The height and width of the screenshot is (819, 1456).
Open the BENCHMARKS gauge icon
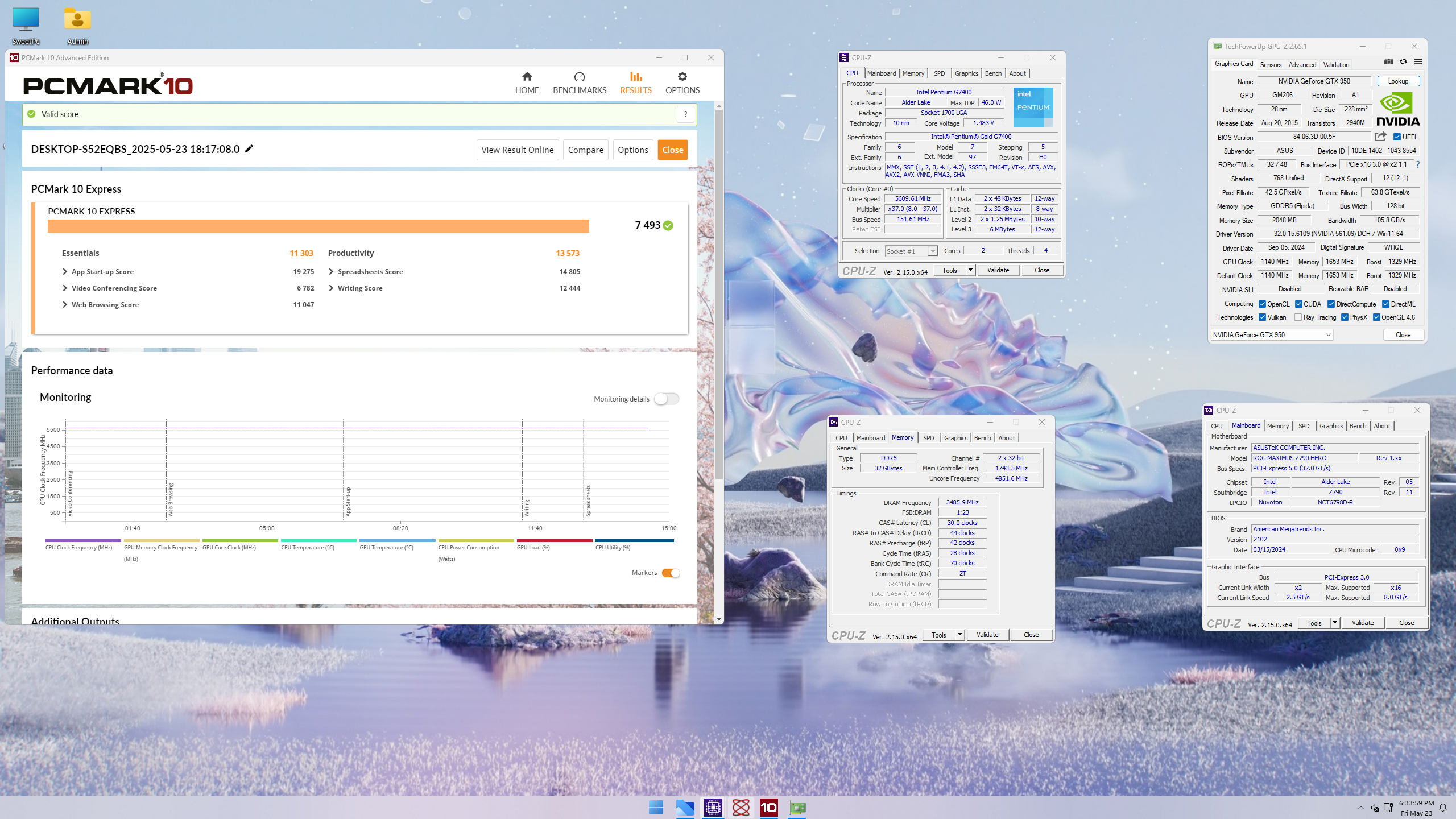(x=580, y=77)
